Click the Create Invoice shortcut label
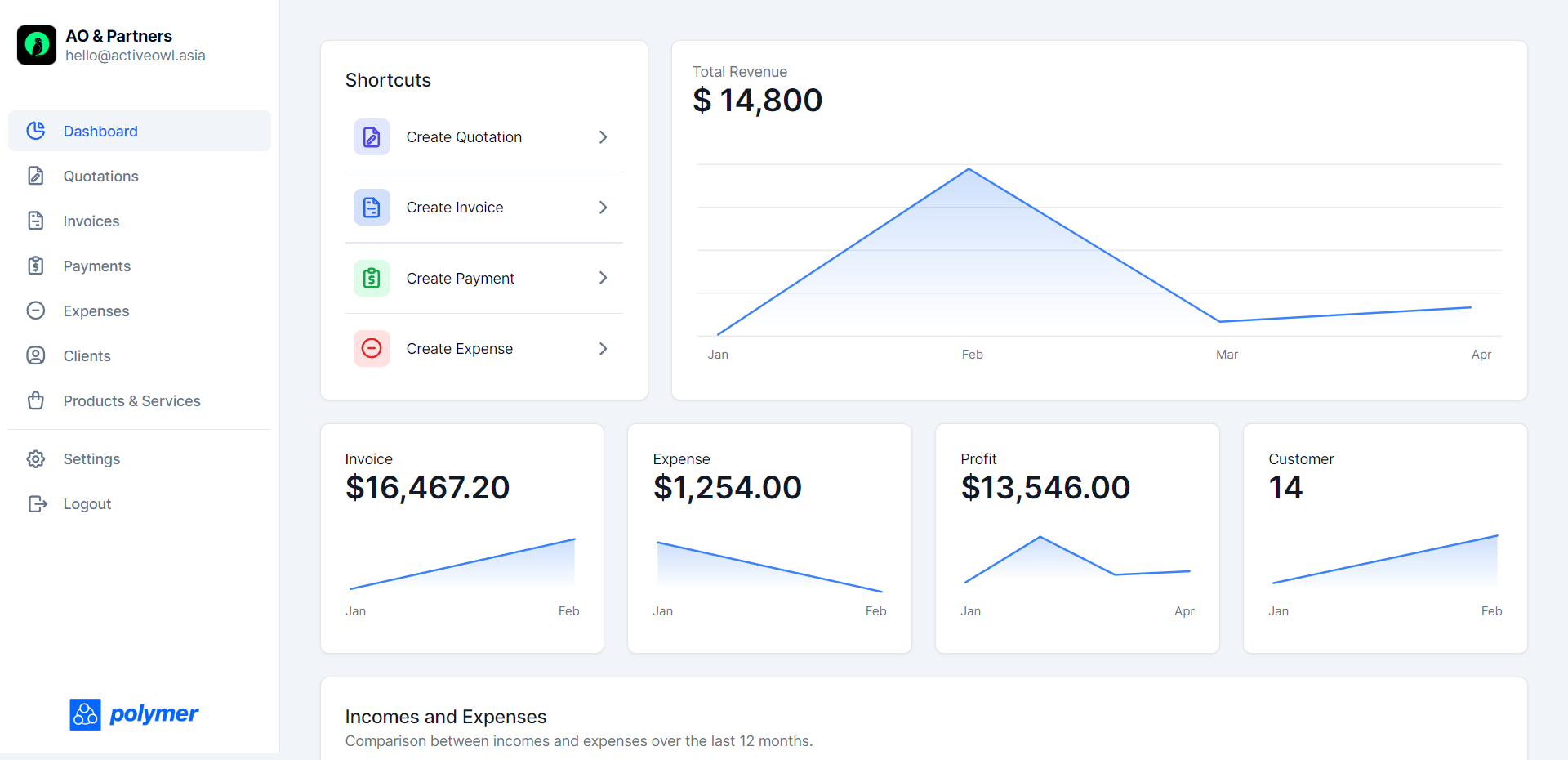 pos(455,208)
